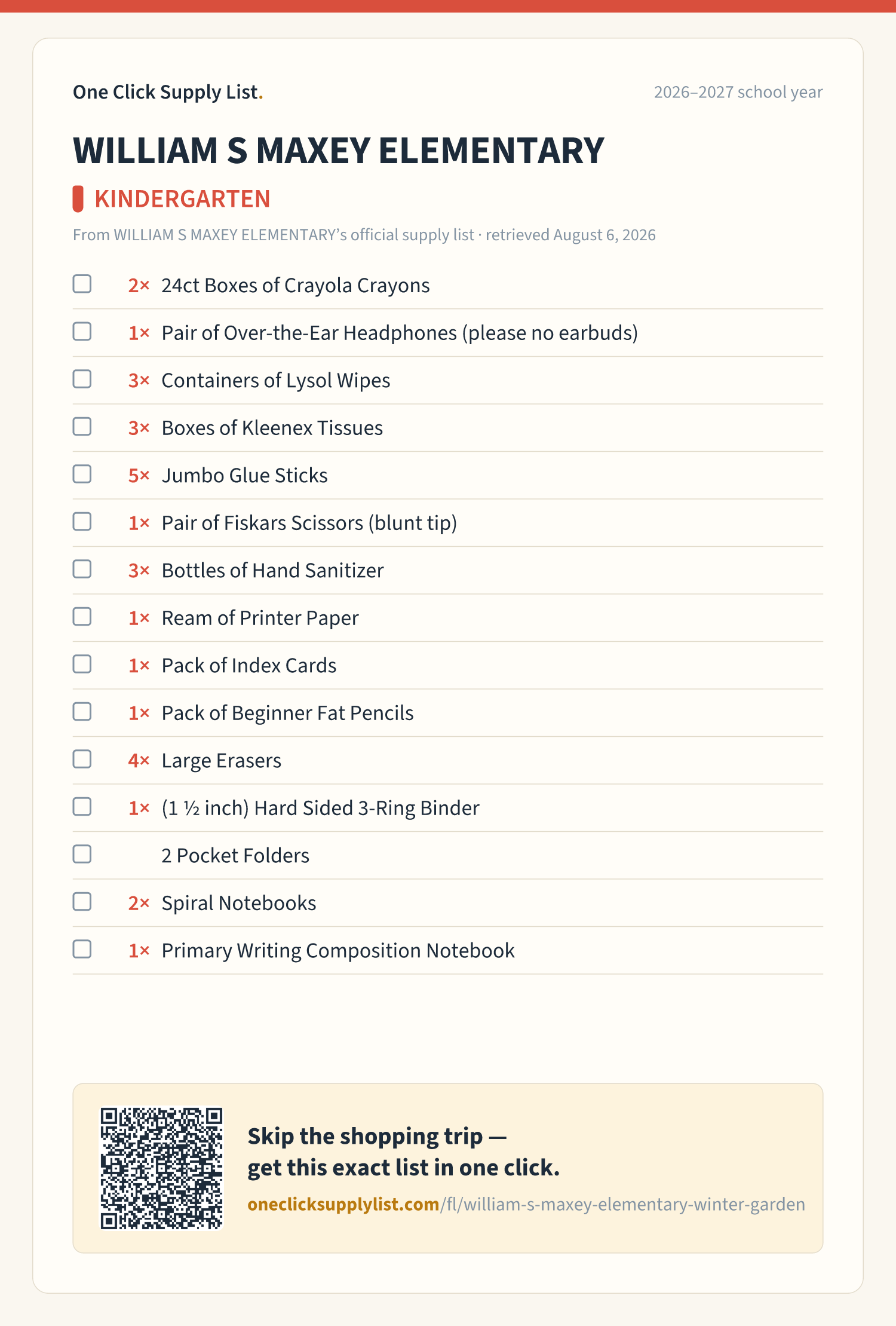Click the One Click Supply List logo

168,92
